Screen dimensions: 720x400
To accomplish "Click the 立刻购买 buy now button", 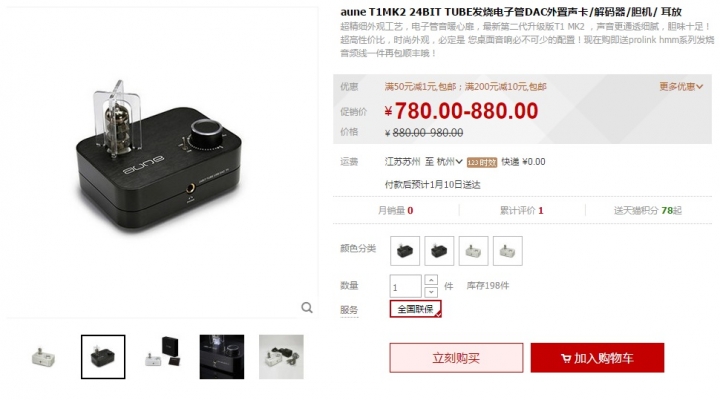I will (456, 358).
